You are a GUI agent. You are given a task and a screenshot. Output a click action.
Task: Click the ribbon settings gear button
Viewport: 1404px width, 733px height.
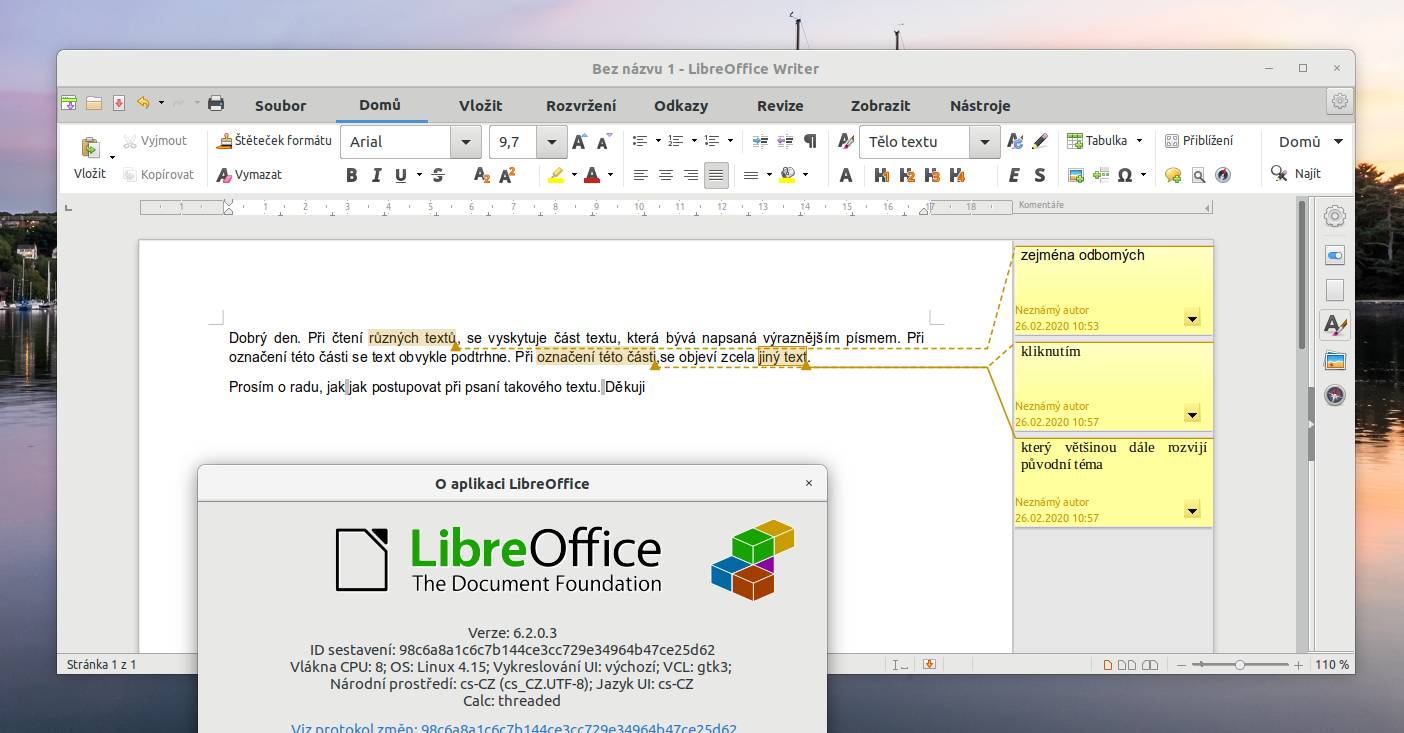[1340, 101]
